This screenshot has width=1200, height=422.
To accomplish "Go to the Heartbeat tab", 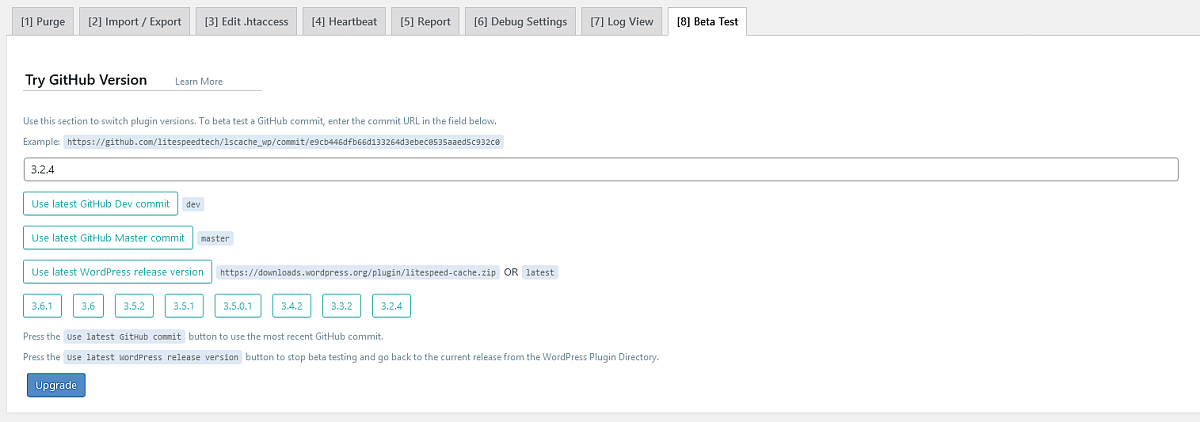I will (x=343, y=21).
